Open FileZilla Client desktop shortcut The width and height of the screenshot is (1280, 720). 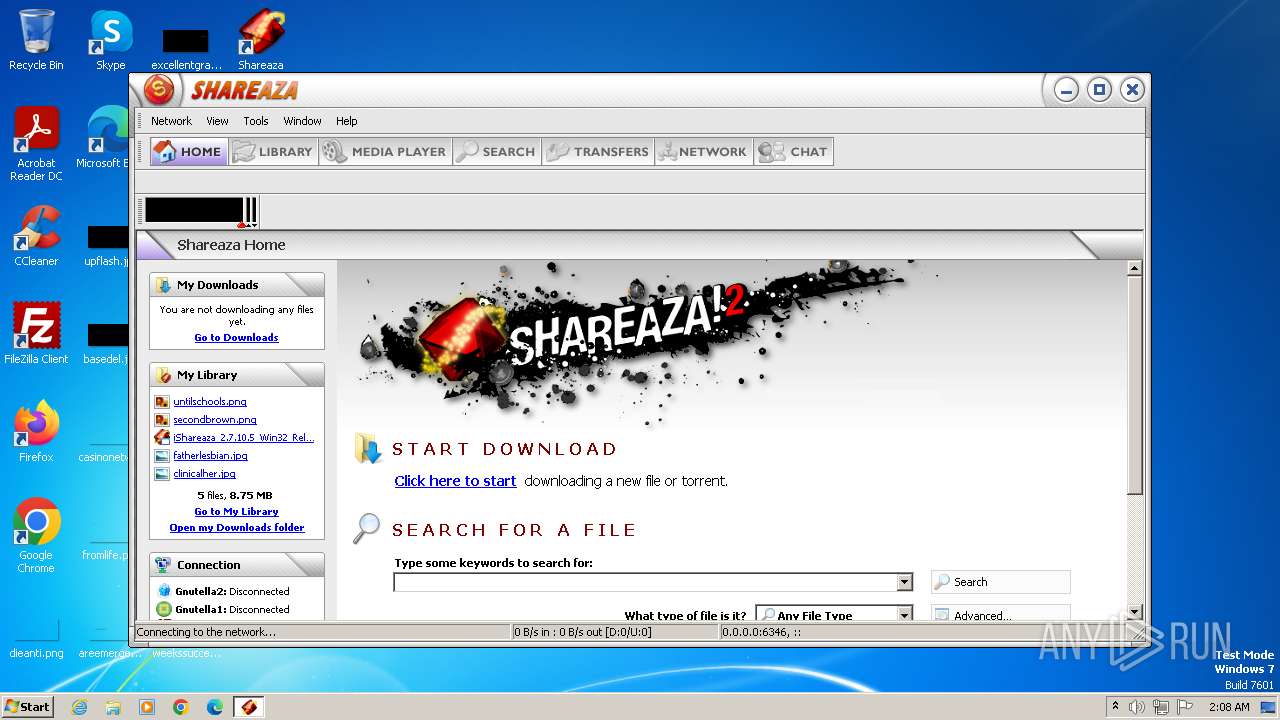[x=36, y=333]
